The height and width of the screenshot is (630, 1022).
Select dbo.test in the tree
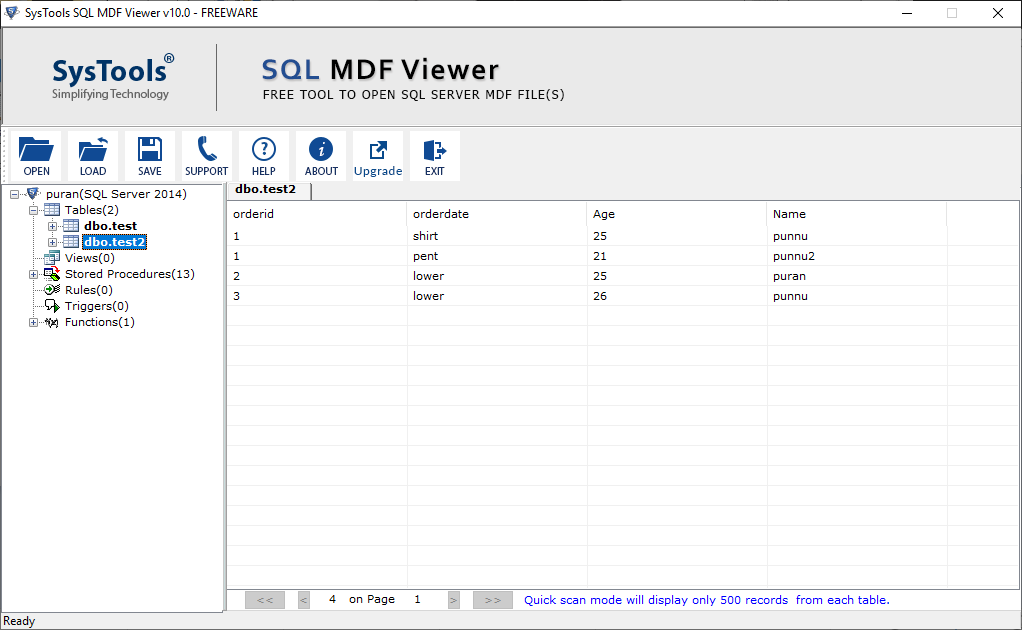(x=110, y=226)
